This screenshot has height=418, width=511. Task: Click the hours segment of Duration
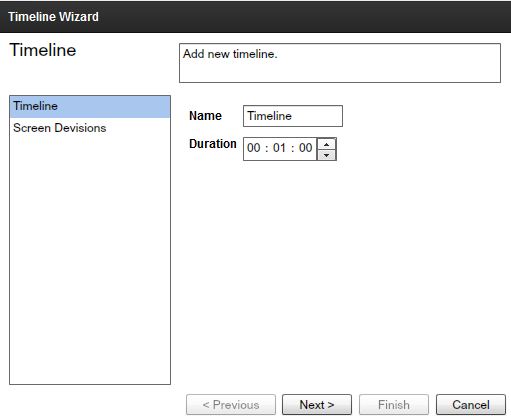[x=254, y=148]
